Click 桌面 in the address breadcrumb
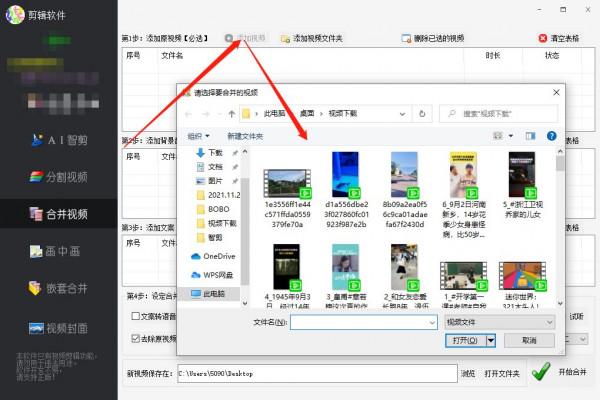Image resolution: width=600 pixels, height=400 pixels. (307, 114)
